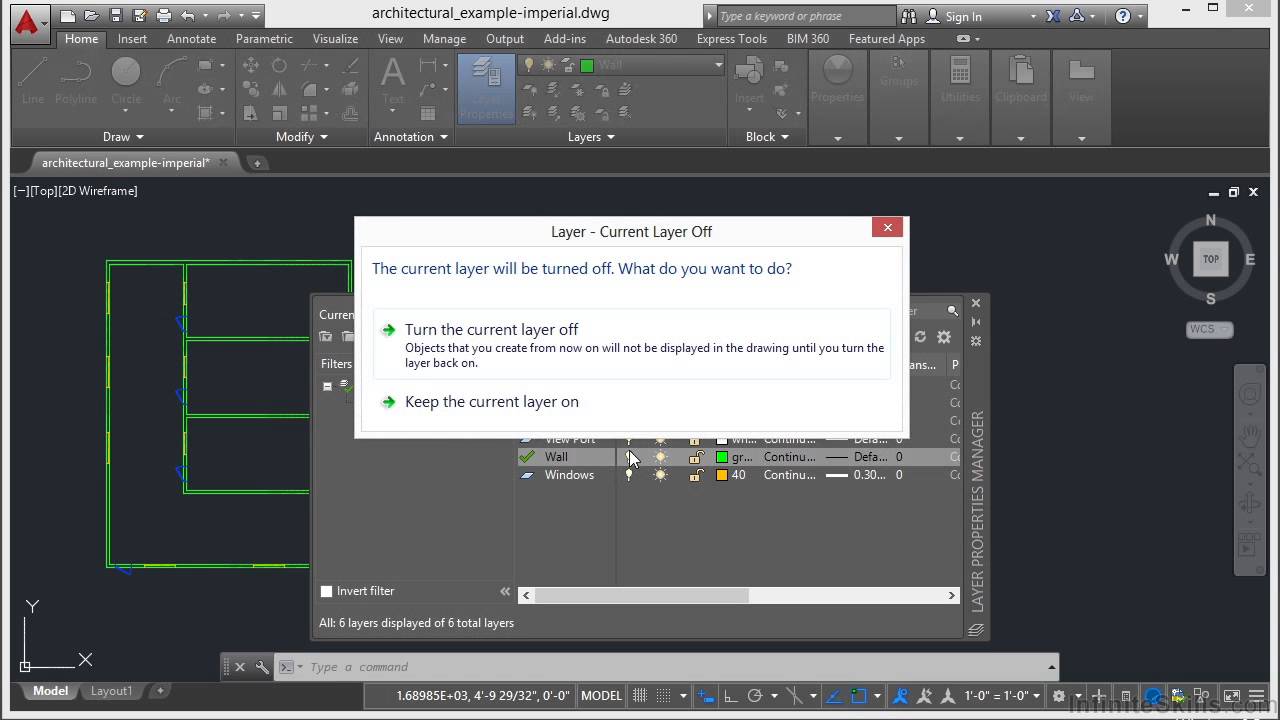1280x720 pixels.
Task: Toggle grid display in status bar
Action: (640, 696)
